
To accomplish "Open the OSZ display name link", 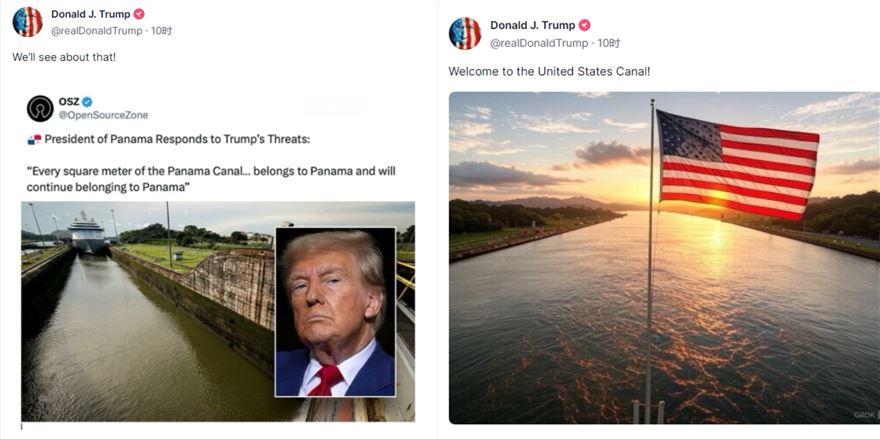I will 69,101.
